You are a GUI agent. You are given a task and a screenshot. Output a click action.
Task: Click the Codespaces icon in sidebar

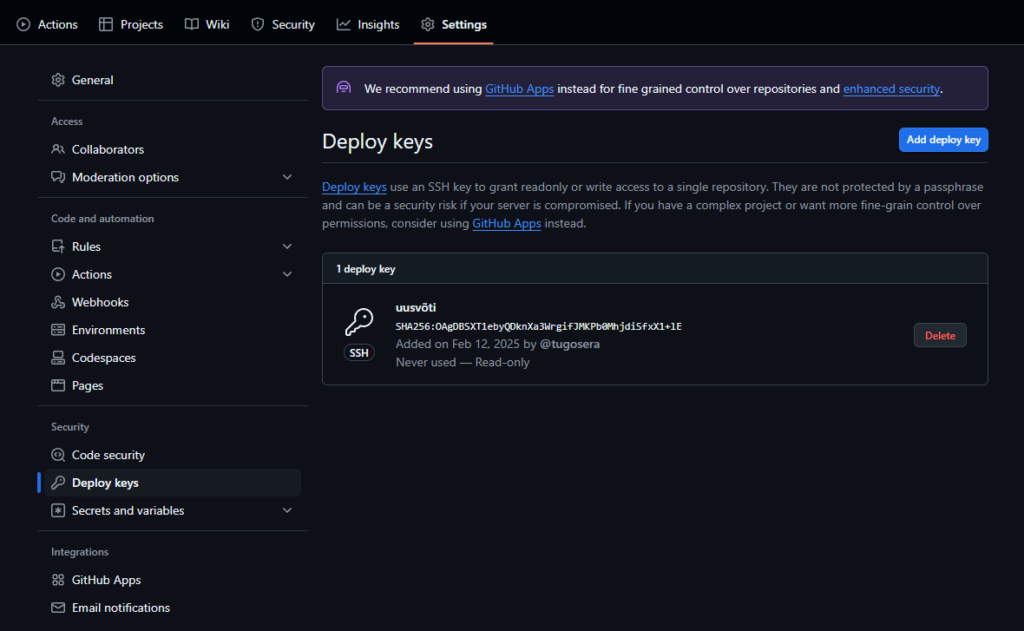click(x=58, y=357)
